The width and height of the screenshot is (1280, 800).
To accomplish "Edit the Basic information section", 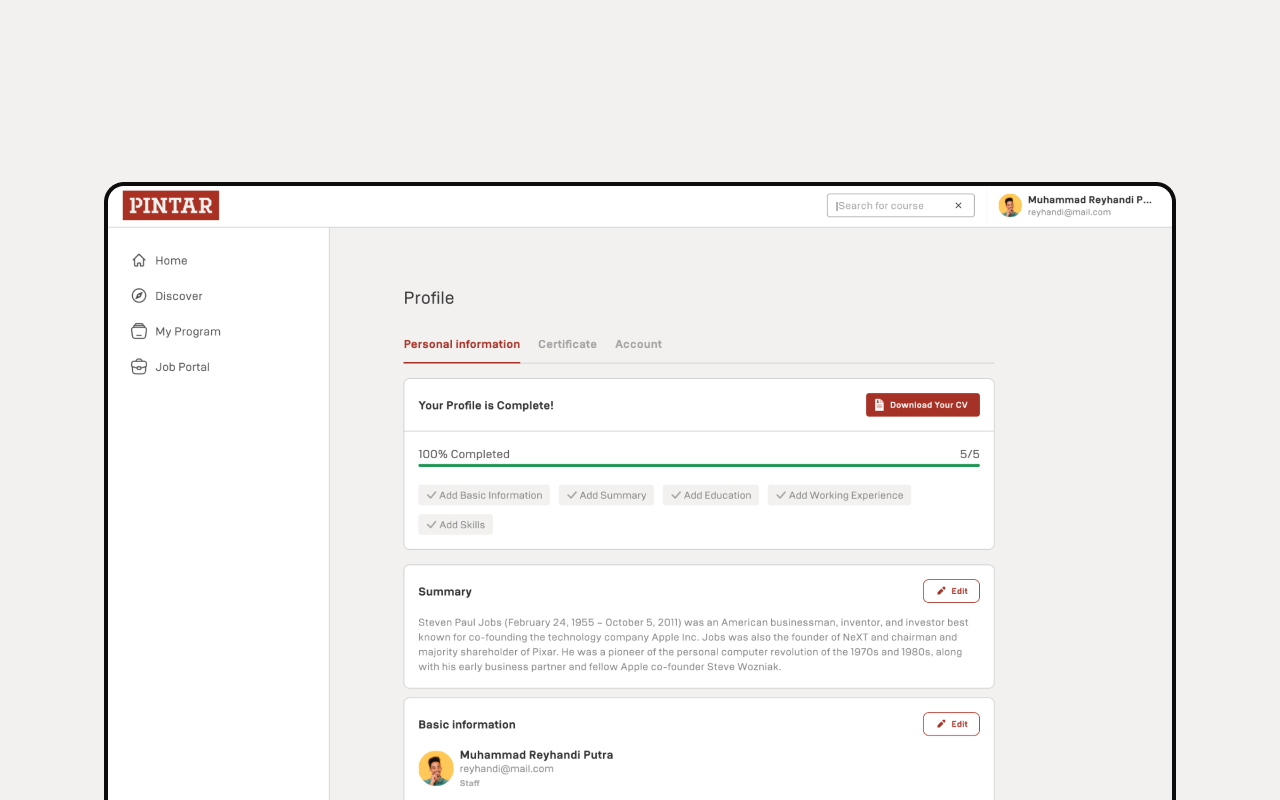I will click(x=951, y=724).
